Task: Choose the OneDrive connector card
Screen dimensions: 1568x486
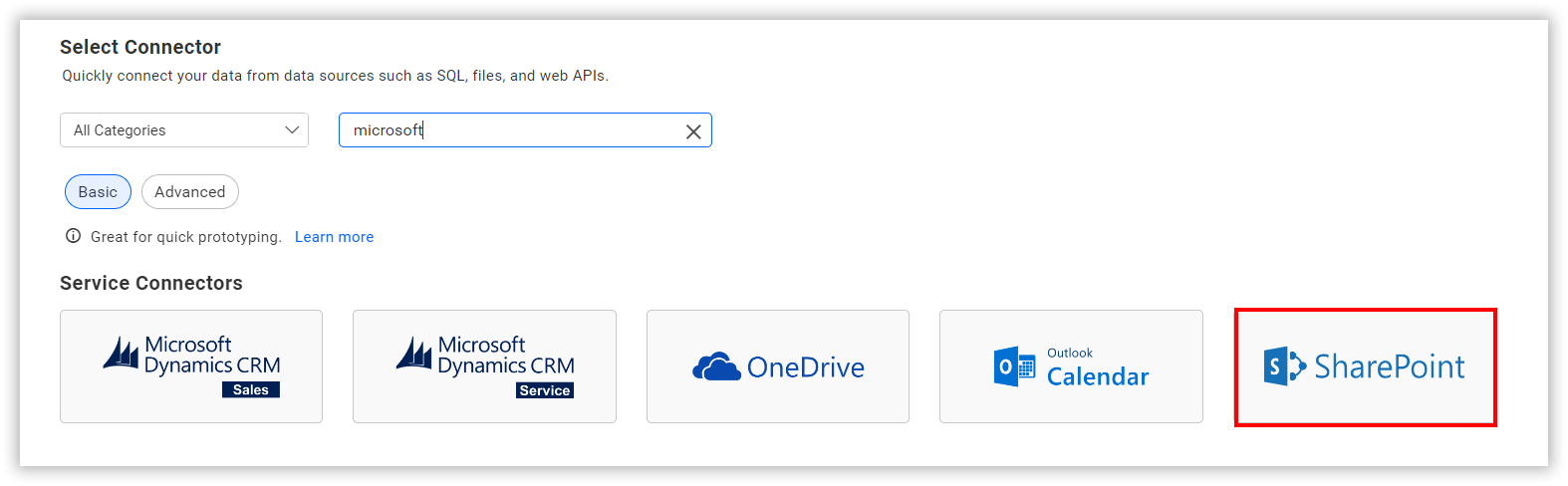Action: coord(777,366)
